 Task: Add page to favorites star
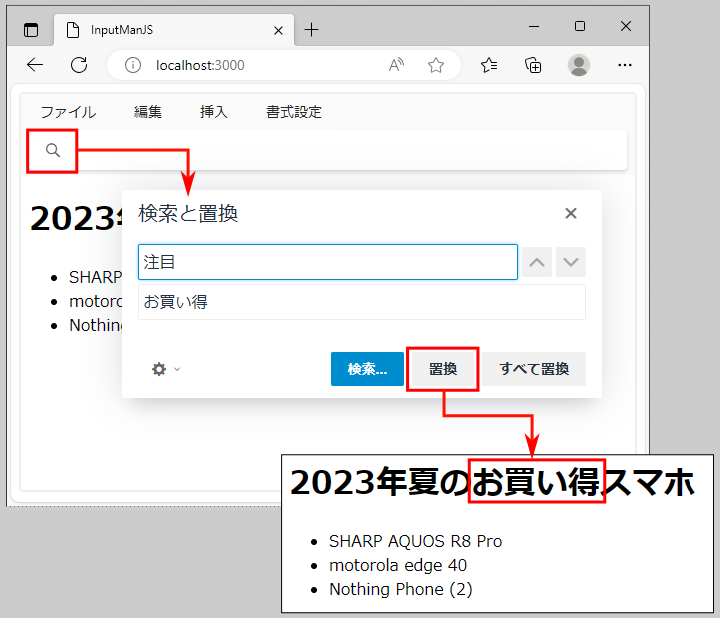pos(436,65)
